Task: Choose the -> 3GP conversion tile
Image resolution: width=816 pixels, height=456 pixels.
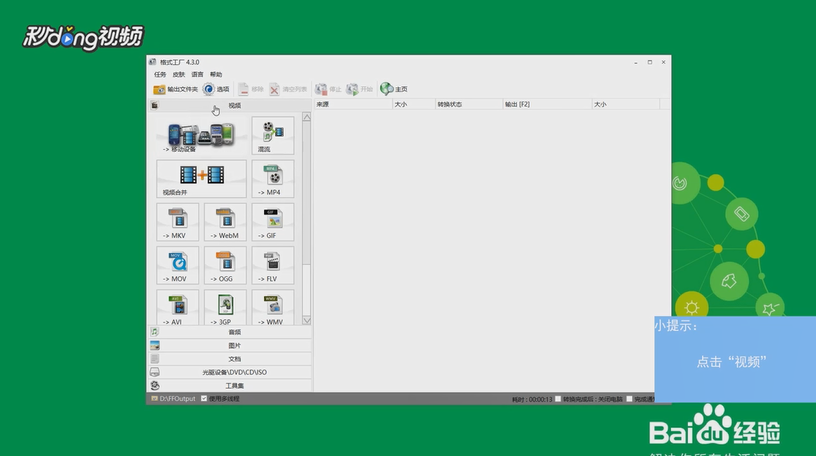Action: (225, 308)
